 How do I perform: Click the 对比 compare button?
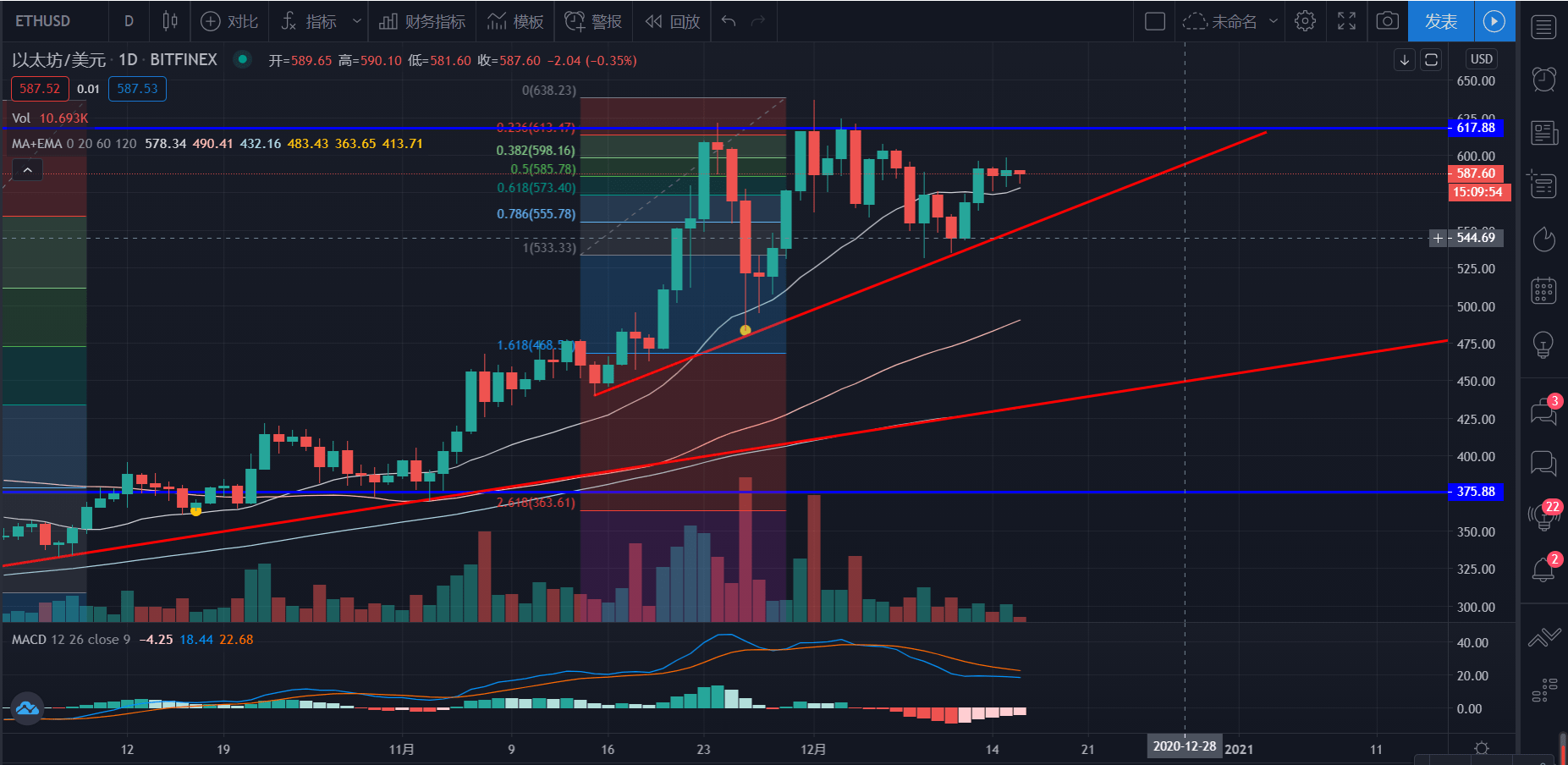pyautogui.click(x=229, y=21)
